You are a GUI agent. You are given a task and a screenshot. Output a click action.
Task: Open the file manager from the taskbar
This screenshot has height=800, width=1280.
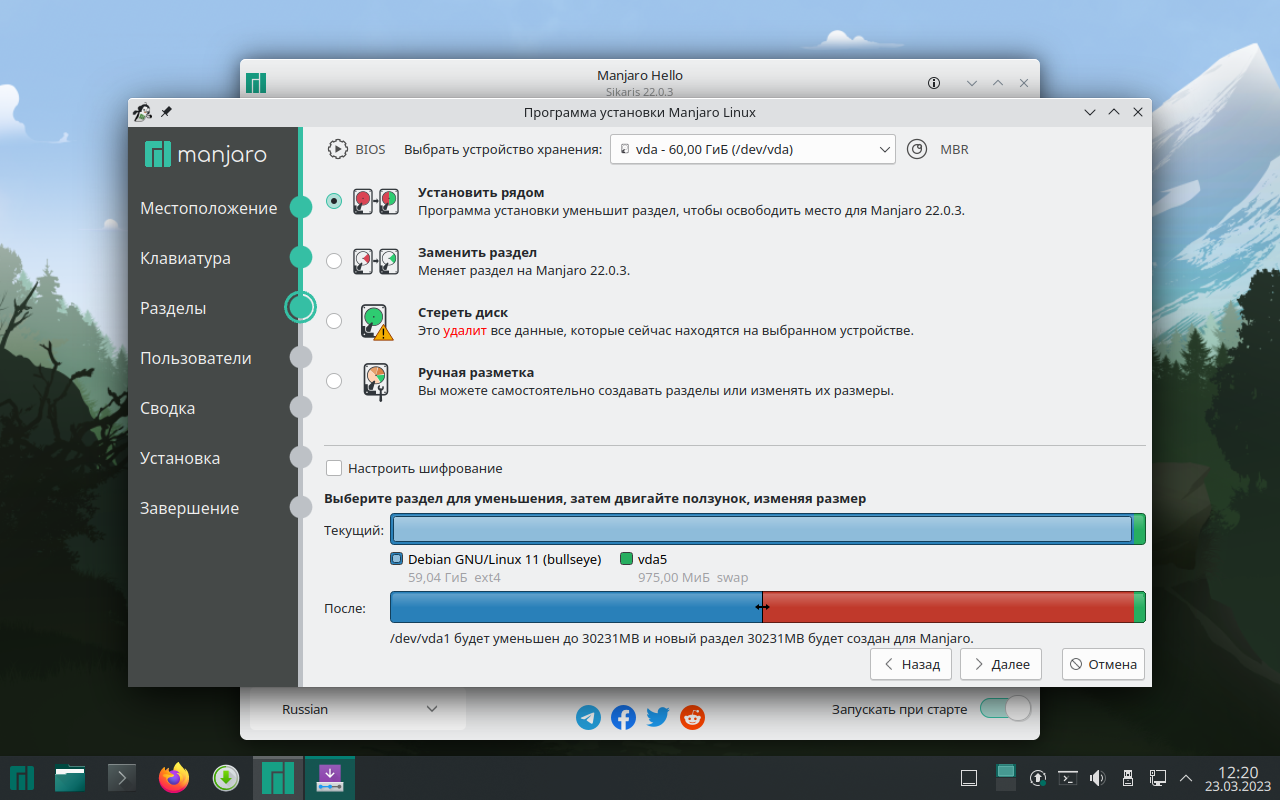click(71, 777)
